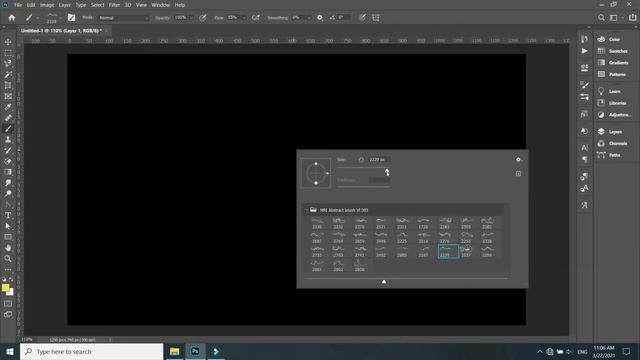Open the Flow value dropdown
The width and height of the screenshot is (640, 360).
[x=244, y=18]
